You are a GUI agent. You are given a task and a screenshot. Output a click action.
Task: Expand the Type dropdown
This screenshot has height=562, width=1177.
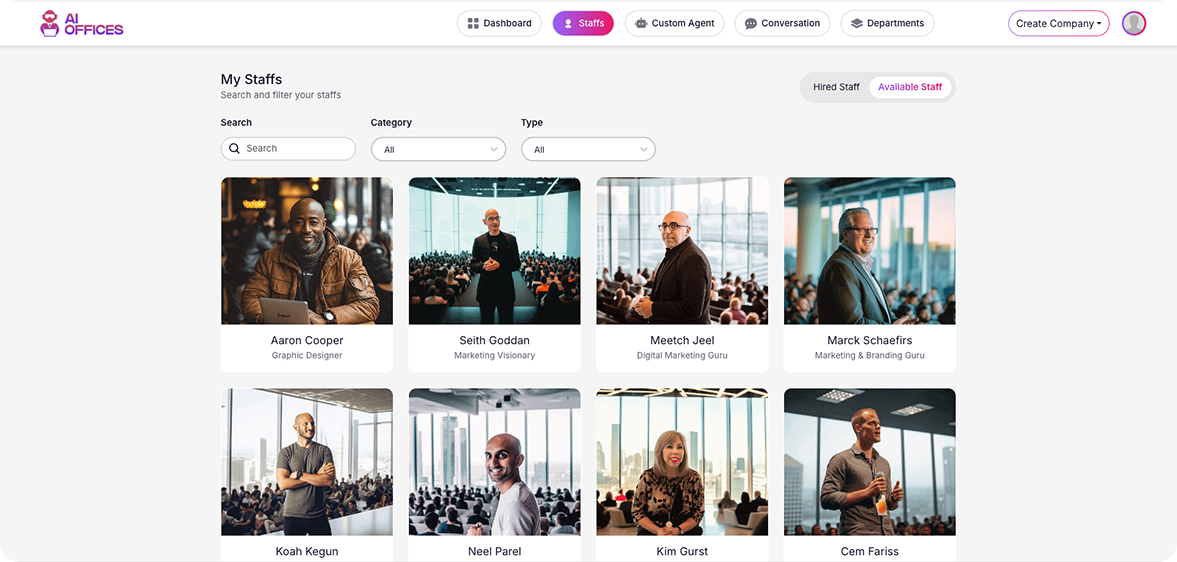[x=588, y=150]
